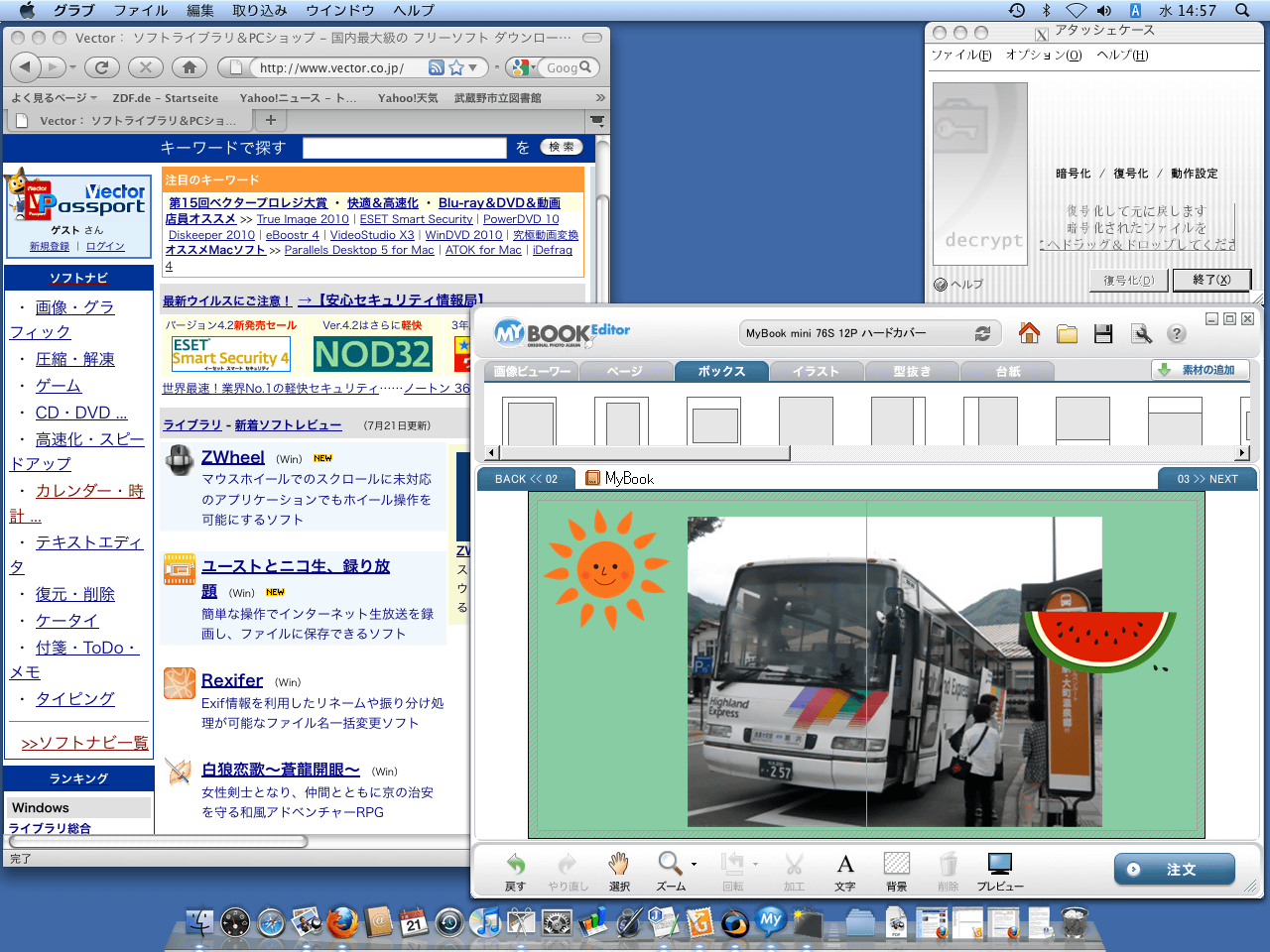Switch to the イラスト tab

pyautogui.click(x=816, y=371)
